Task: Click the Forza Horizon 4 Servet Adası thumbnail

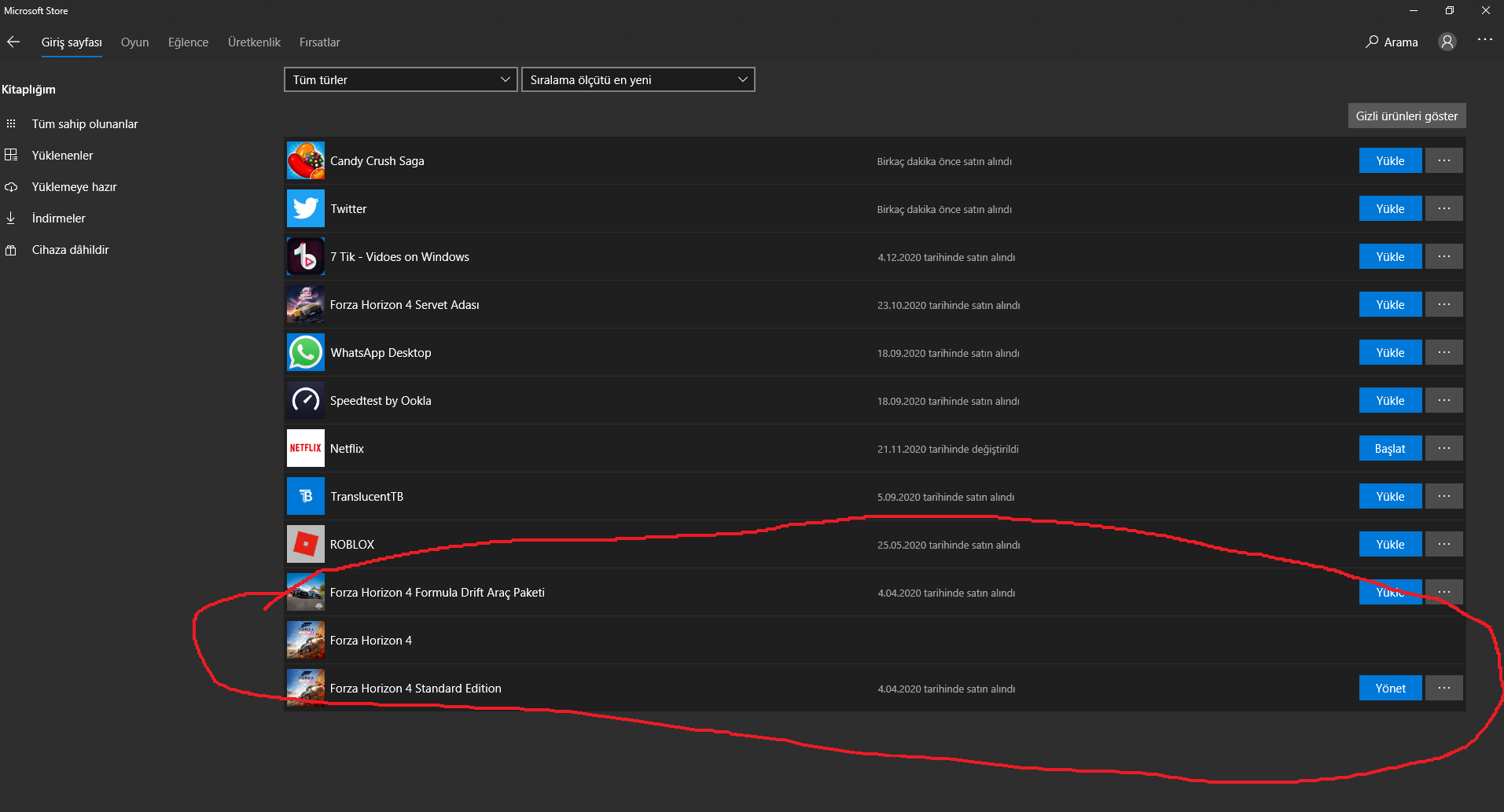Action: point(306,305)
